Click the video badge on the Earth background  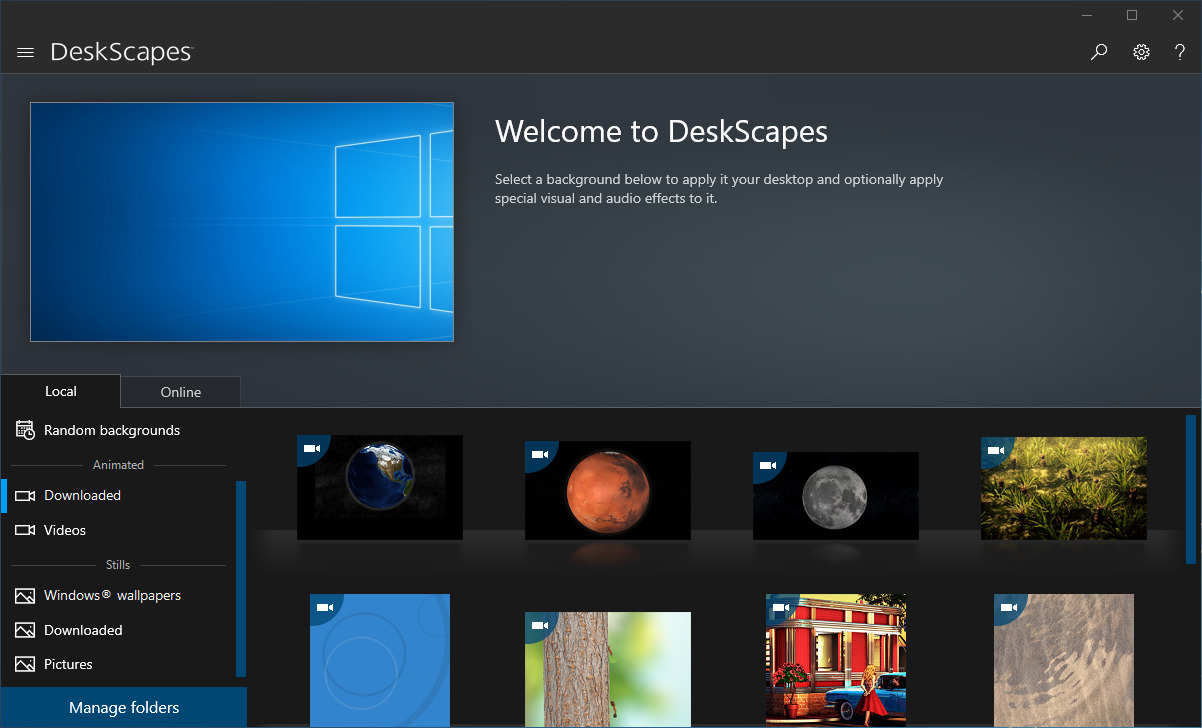(x=313, y=448)
